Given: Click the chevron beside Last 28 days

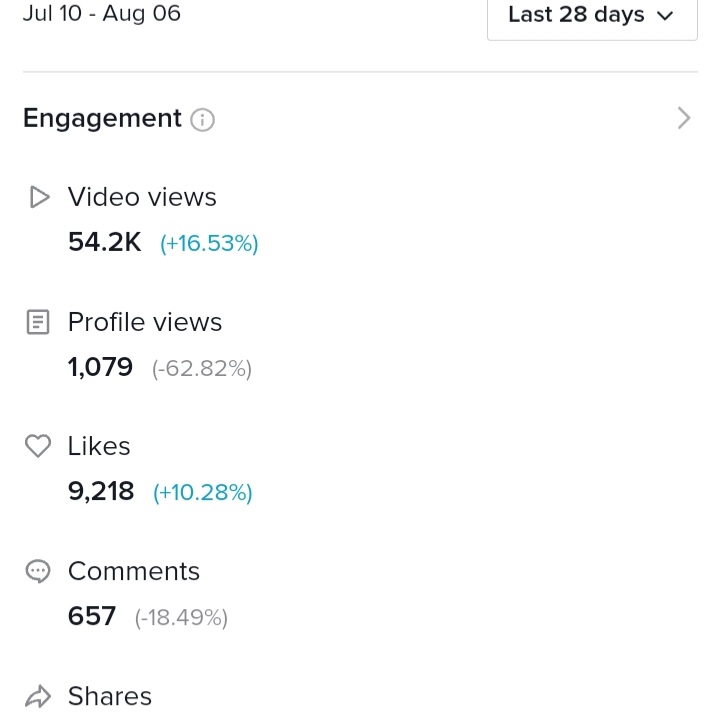Looking at the screenshot, I should click(x=665, y=17).
